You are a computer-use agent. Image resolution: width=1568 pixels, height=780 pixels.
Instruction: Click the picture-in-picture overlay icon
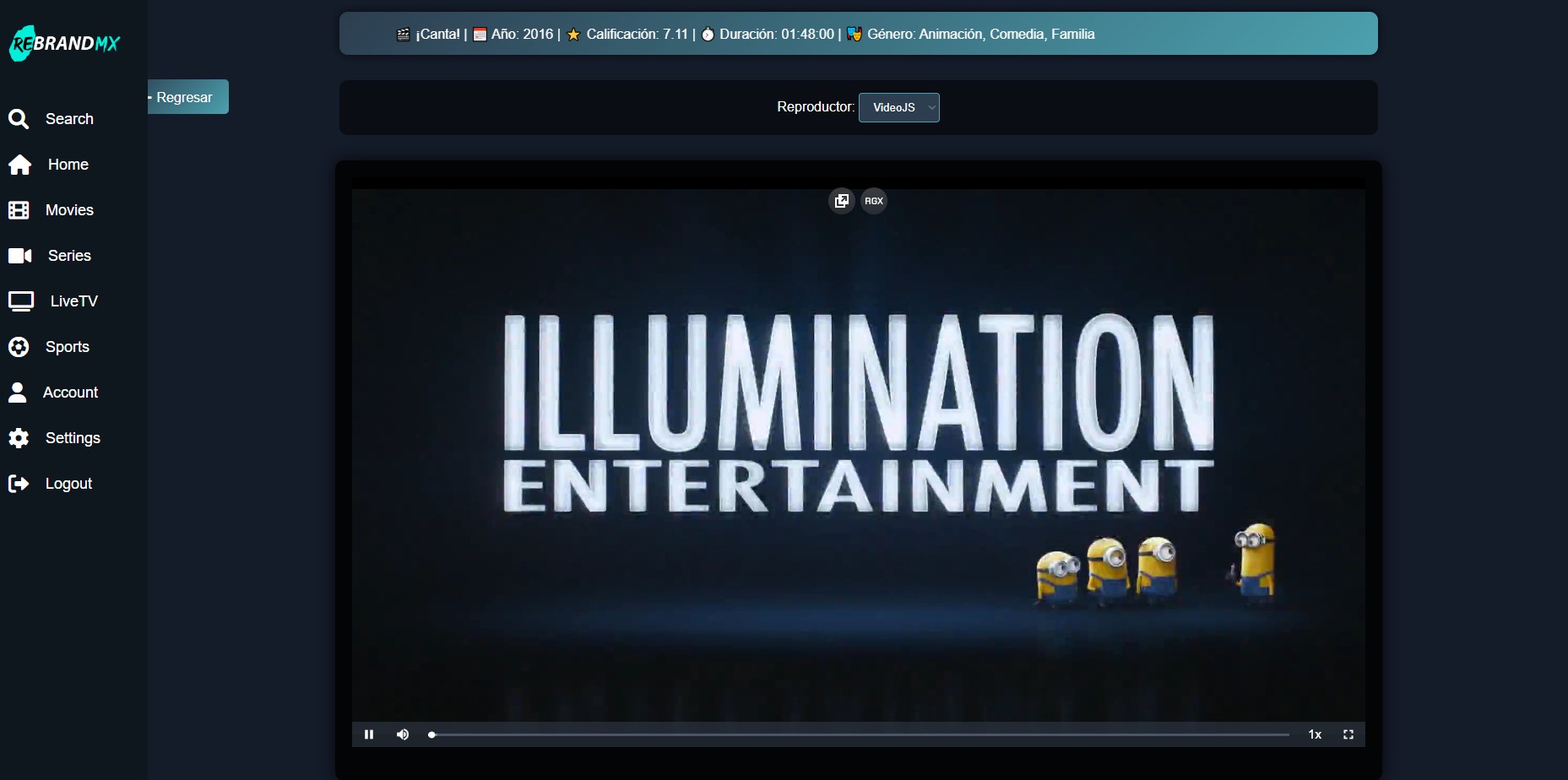tap(842, 201)
